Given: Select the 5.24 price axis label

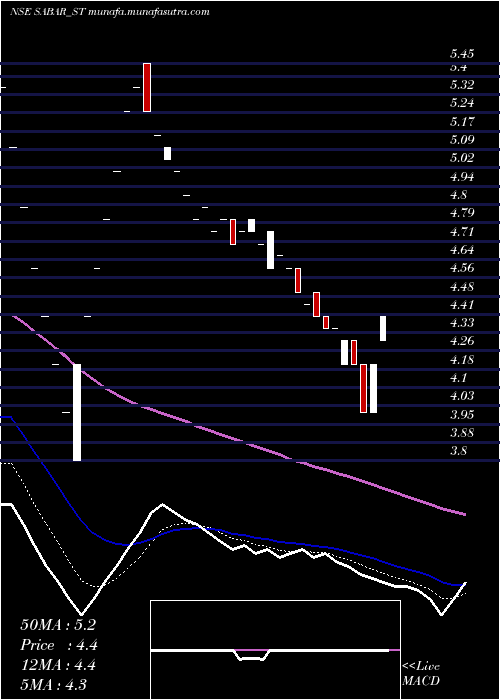Looking at the screenshot, I should [462, 103].
